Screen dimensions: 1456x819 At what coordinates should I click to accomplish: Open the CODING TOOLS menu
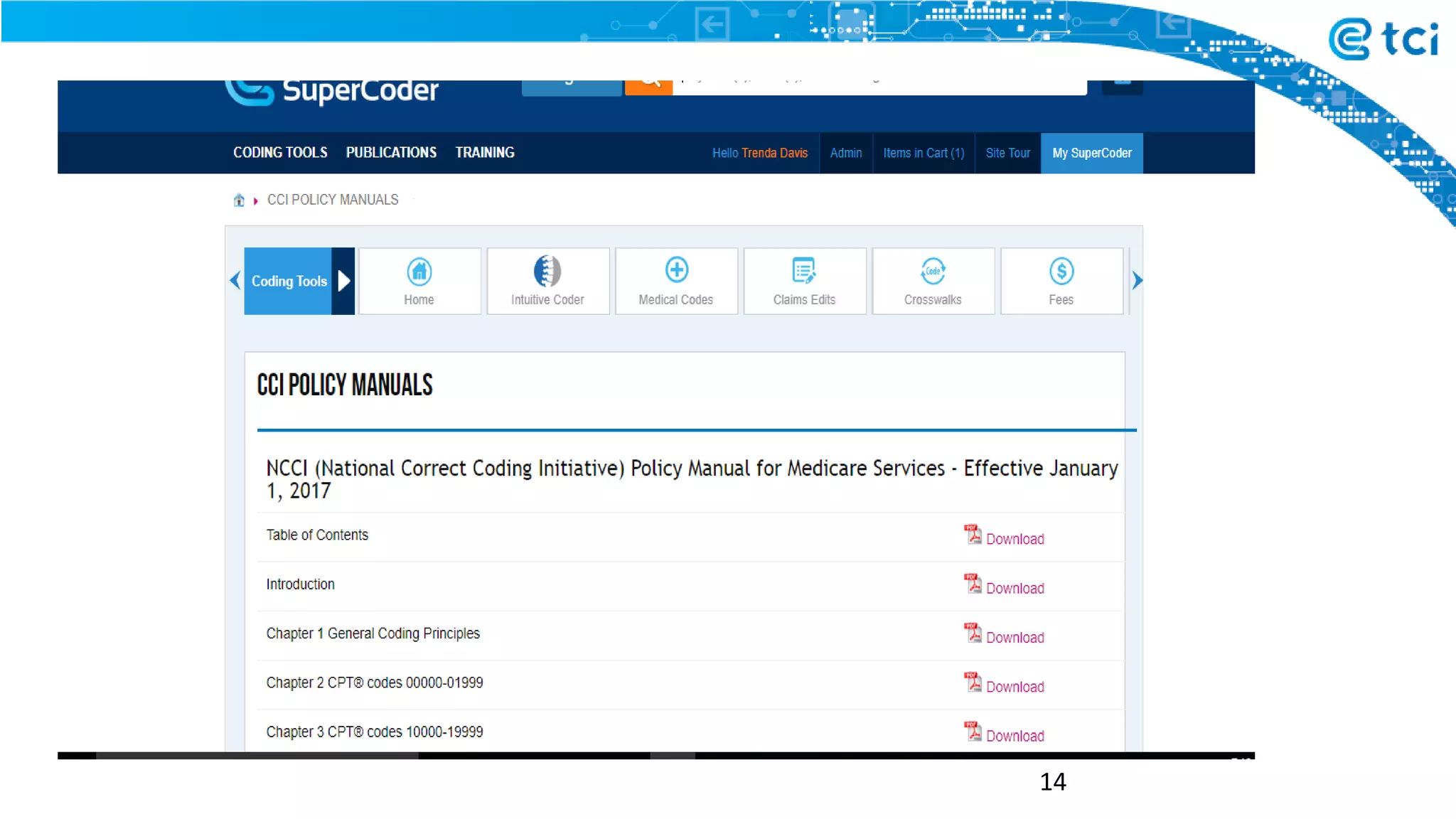280,153
